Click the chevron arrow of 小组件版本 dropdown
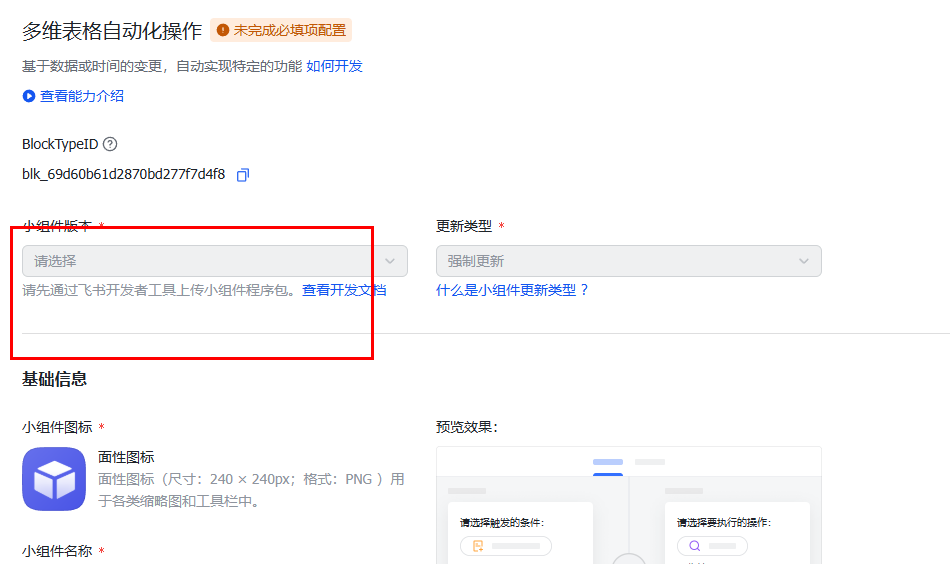 [390, 261]
